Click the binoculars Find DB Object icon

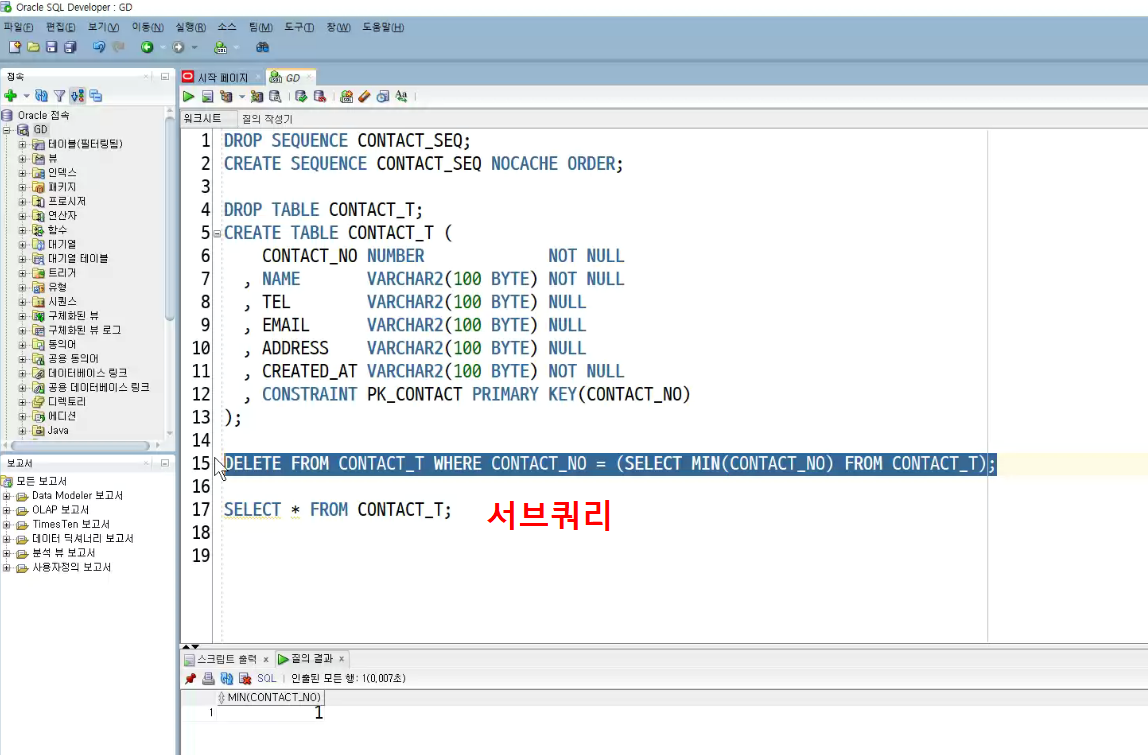(262, 47)
